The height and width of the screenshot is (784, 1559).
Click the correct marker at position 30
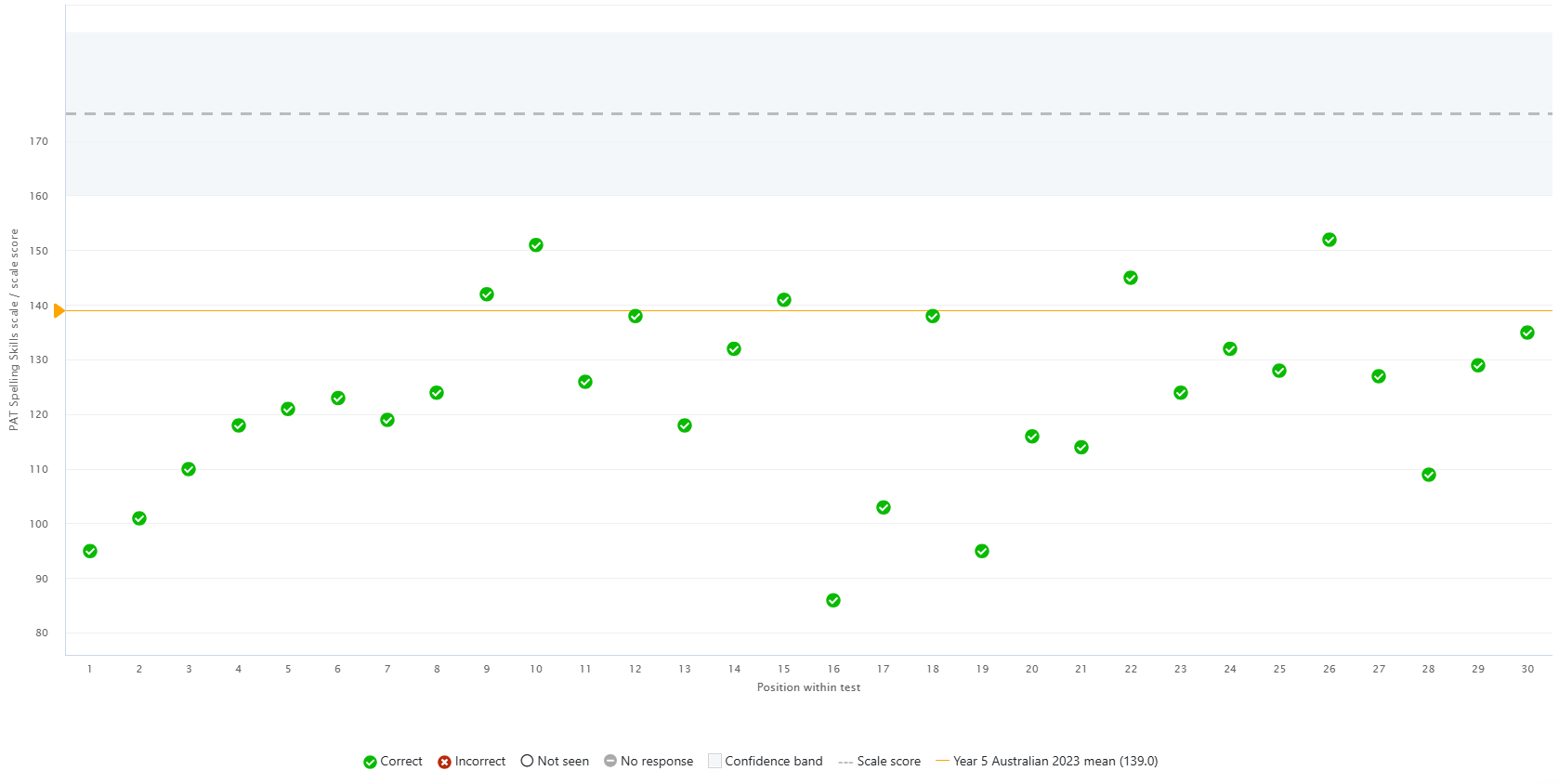coord(1527,333)
